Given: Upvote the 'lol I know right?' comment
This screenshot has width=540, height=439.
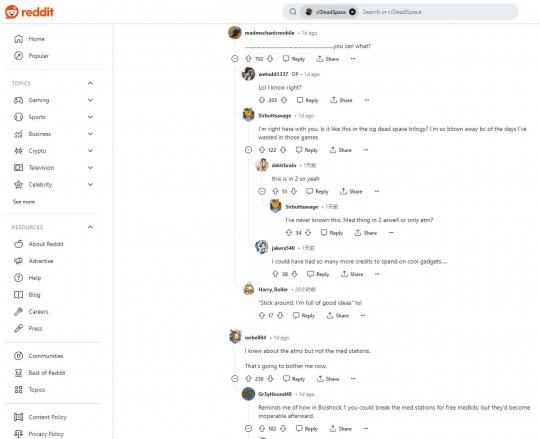Looking at the screenshot, I should point(262,100).
